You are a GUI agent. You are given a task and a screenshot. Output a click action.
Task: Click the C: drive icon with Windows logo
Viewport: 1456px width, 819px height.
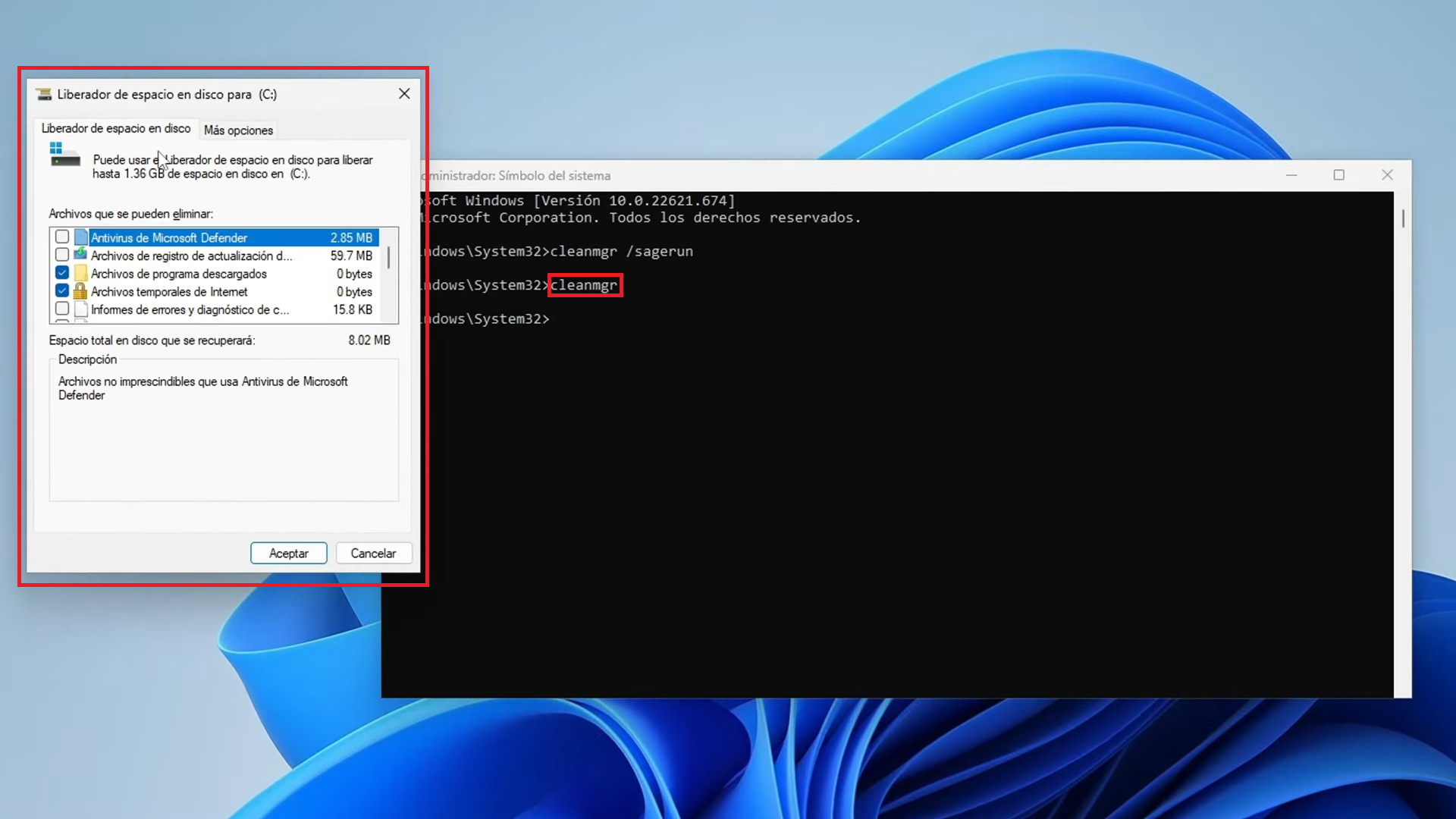64,154
